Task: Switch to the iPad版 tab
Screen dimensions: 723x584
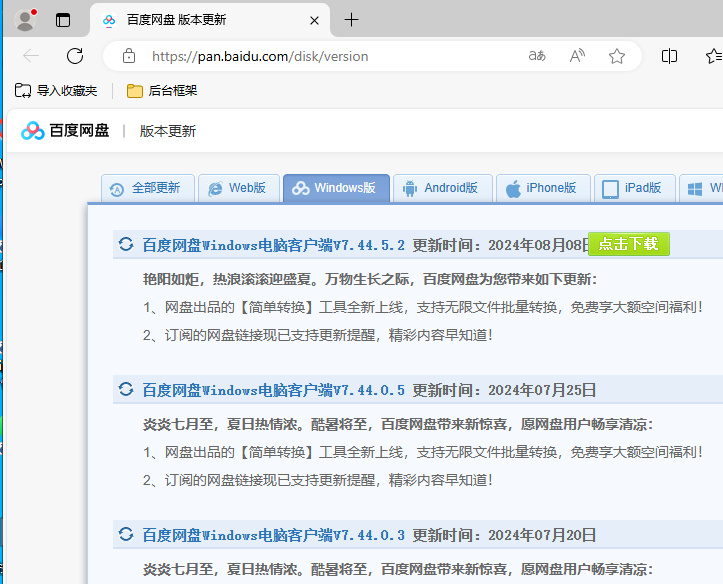Action: tap(635, 188)
